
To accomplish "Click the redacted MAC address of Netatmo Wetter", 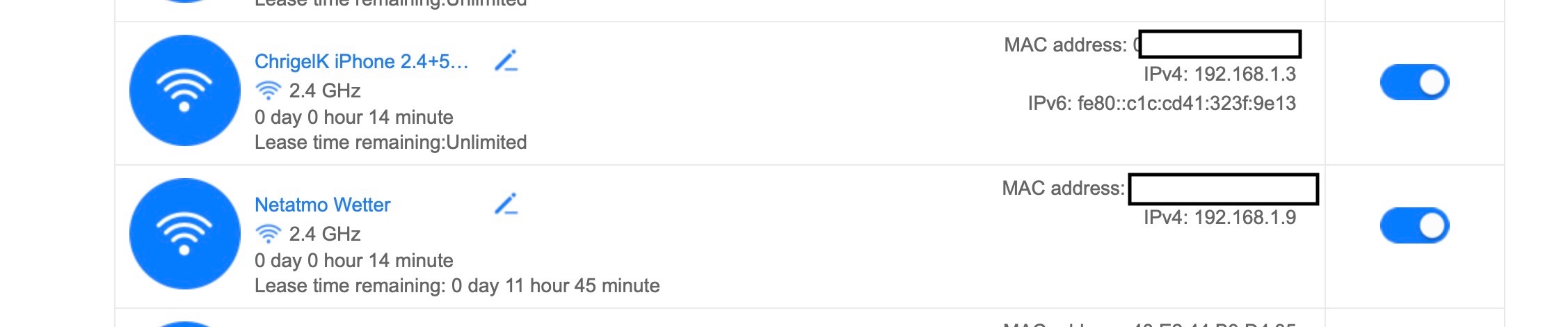I will (1222, 189).
